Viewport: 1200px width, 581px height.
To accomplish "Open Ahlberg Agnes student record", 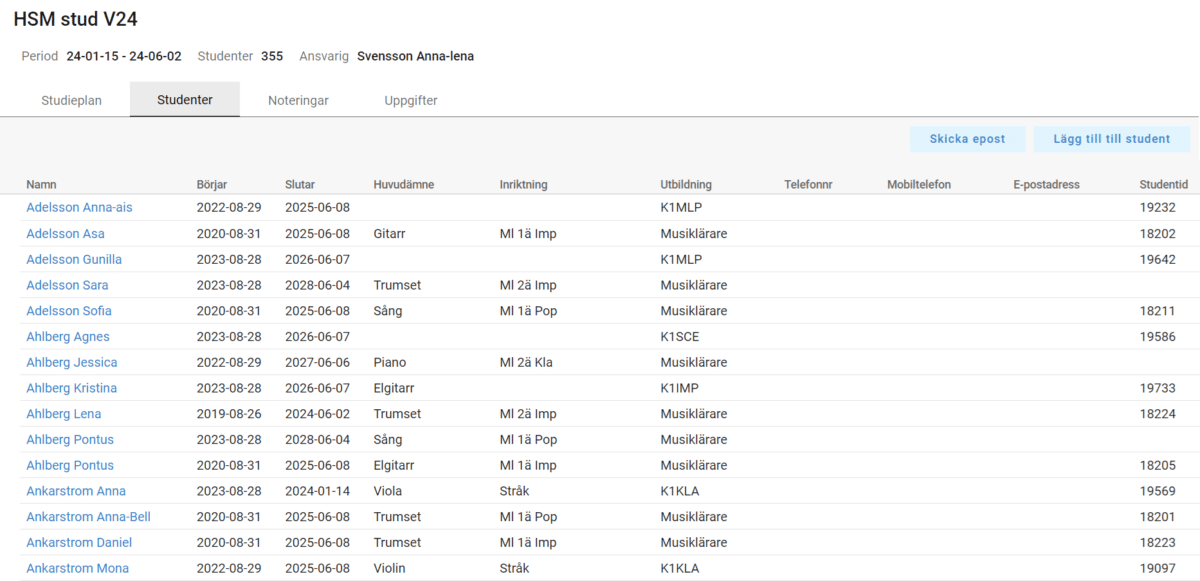I will [68, 337].
